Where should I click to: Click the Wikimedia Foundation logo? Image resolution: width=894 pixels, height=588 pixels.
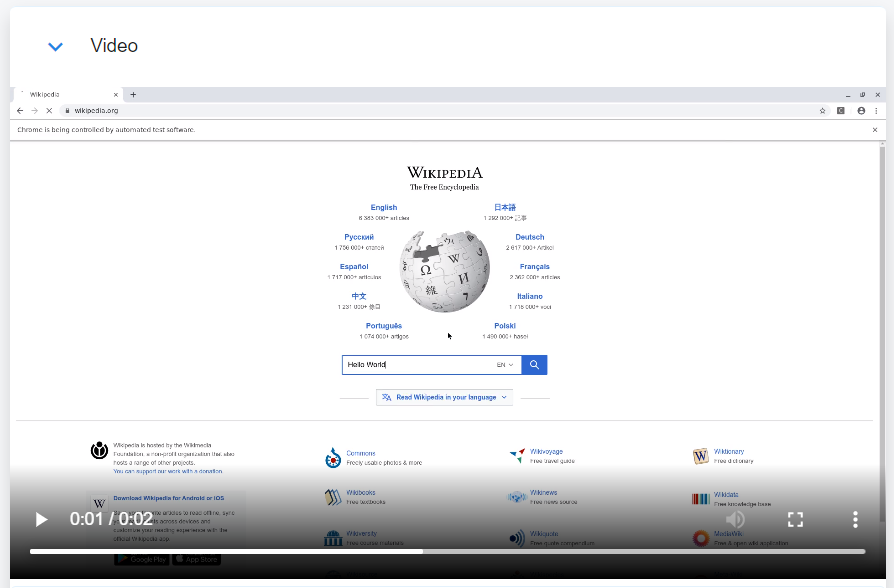tap(99, 451)
